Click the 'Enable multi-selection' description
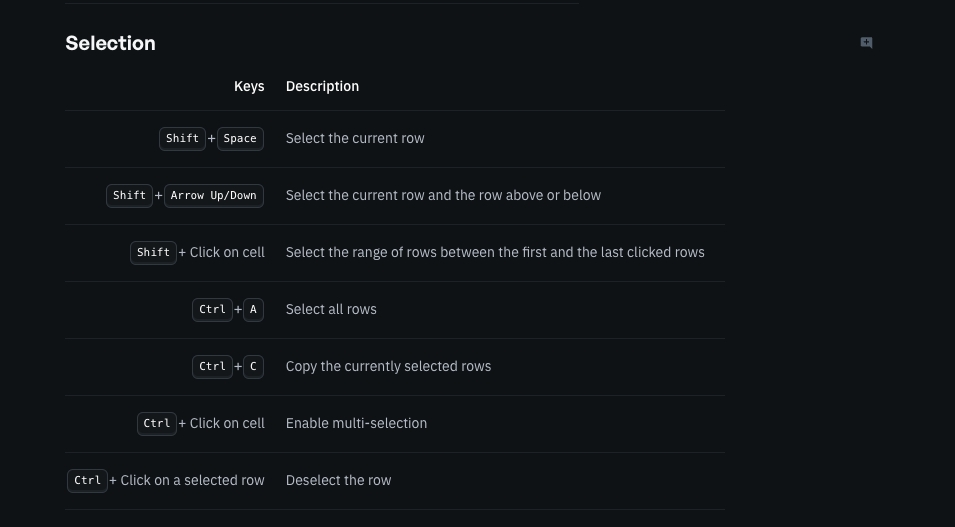This screenshot has width=955, height=527. click(x=356, y=424)
